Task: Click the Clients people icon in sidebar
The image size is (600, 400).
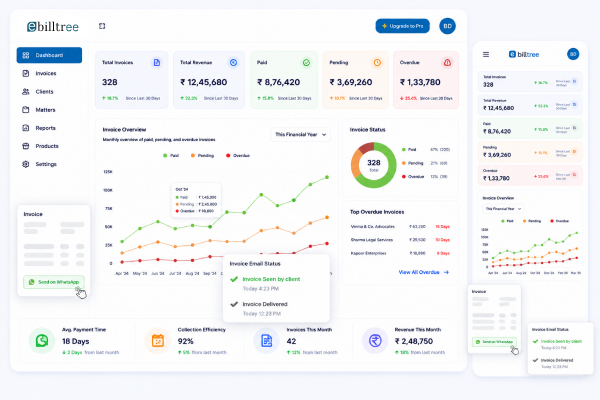Action: click(x=26, y=91)
